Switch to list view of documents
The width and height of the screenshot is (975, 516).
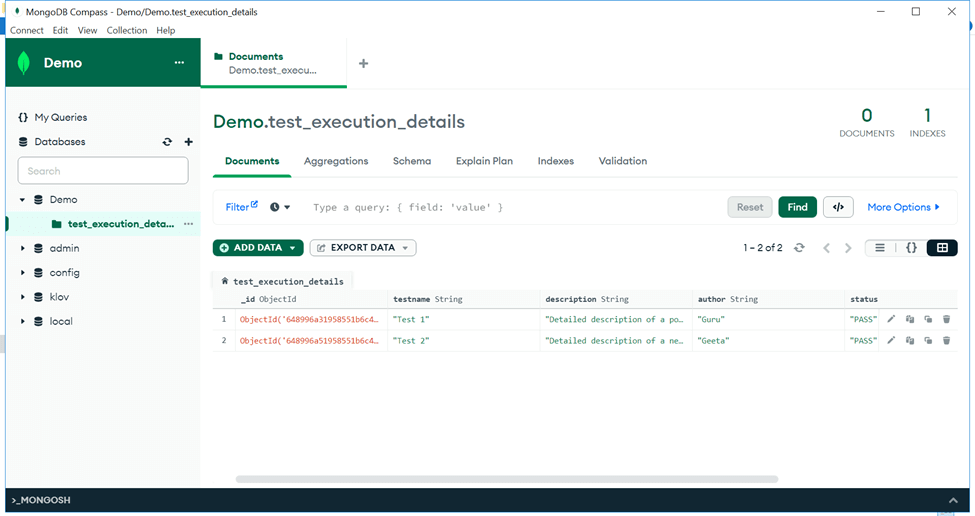(x=880, y=248)
